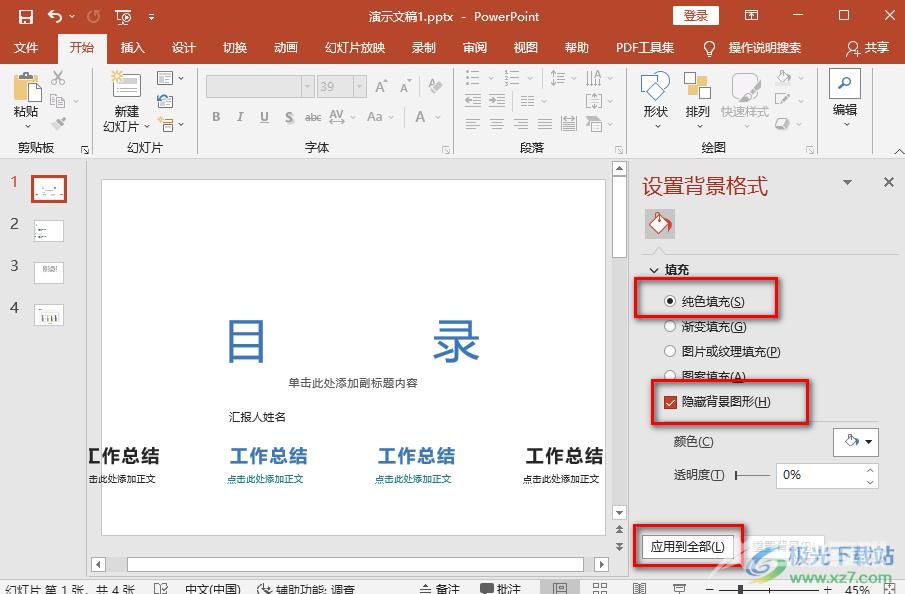The image size is (905, 594).
Task: Clear all formatting icon
Action: 435,86
